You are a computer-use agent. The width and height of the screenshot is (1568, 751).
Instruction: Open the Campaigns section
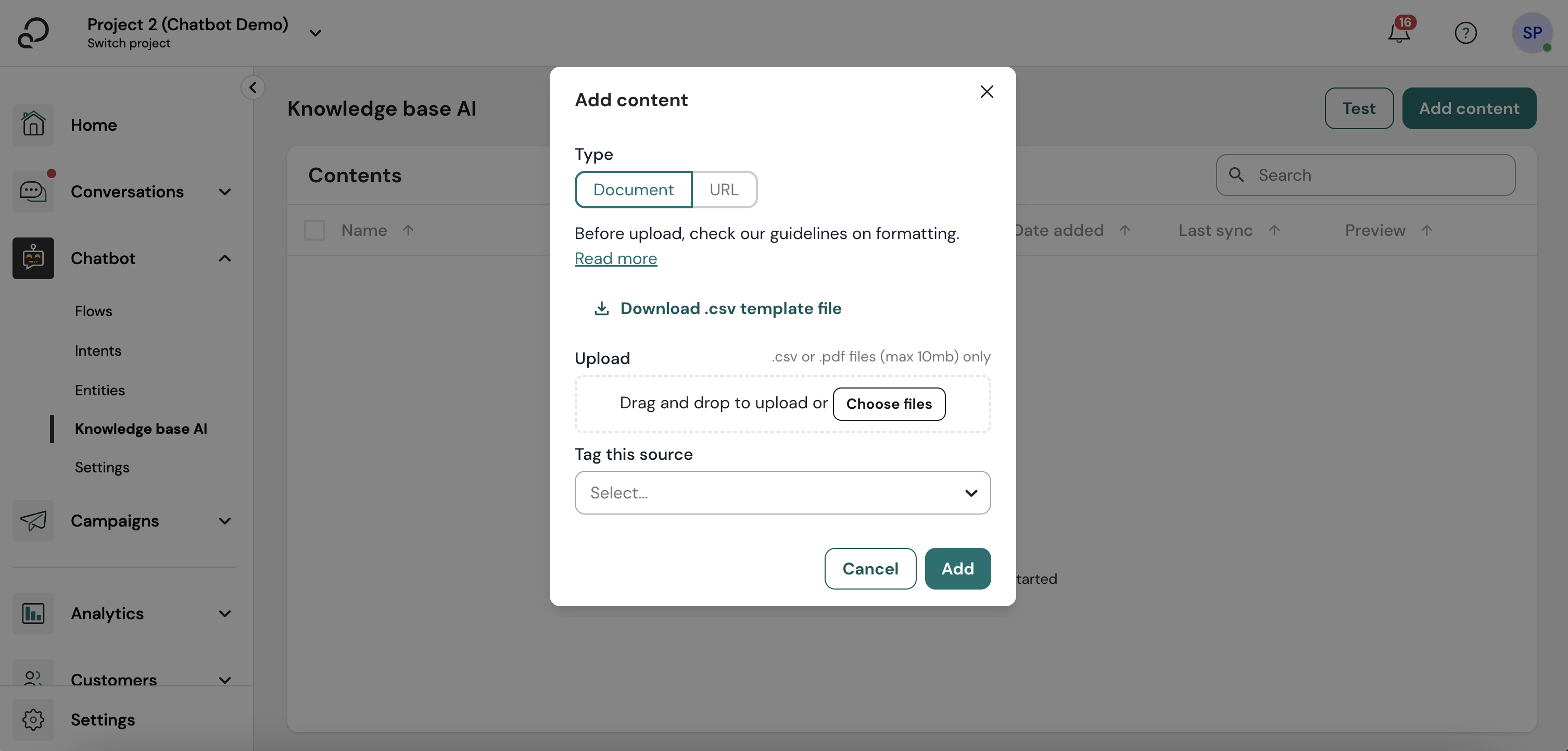pos(115,521)
